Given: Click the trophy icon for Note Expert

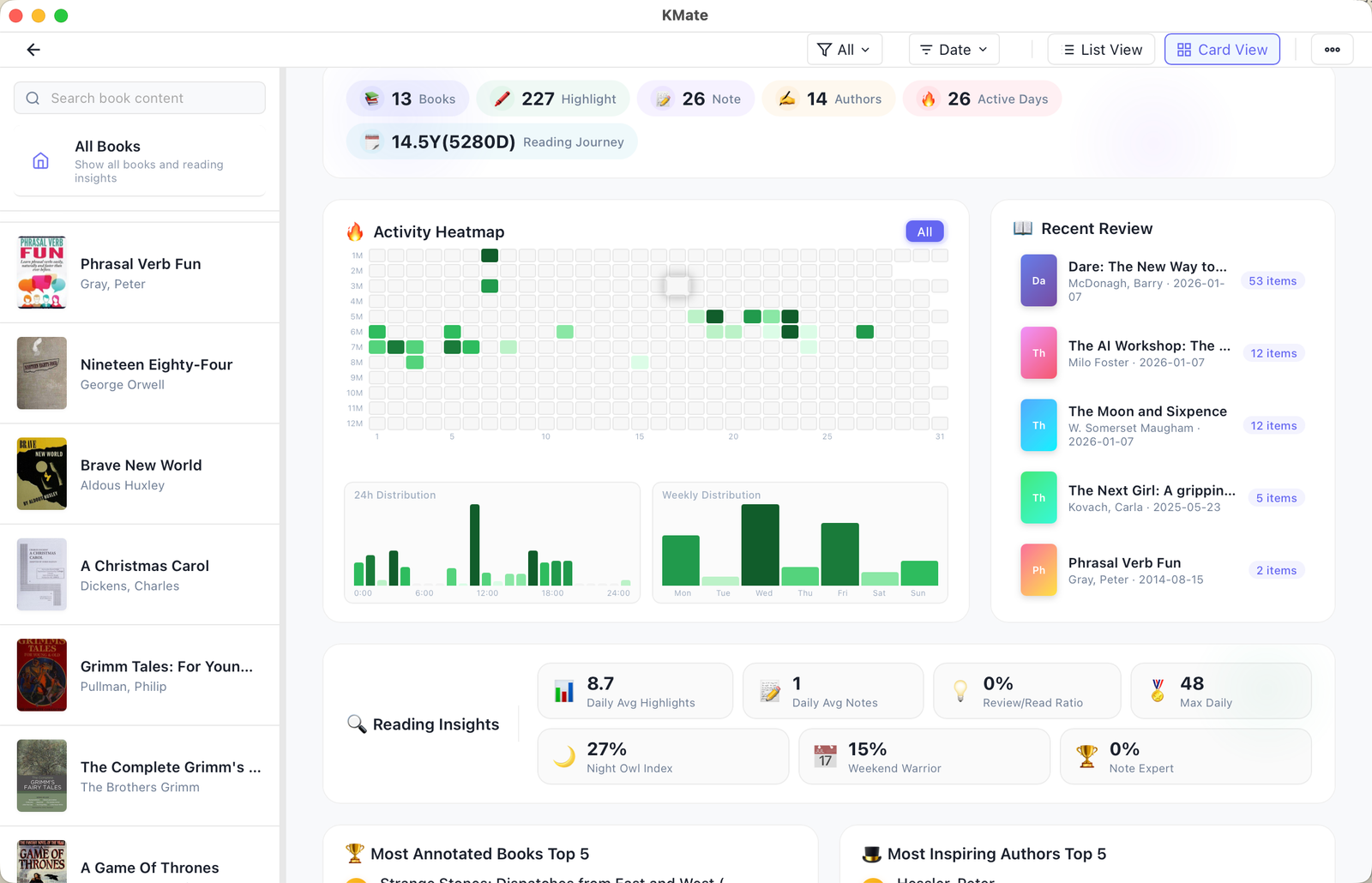Looking at the screenshot, I should click(1086, 756).
